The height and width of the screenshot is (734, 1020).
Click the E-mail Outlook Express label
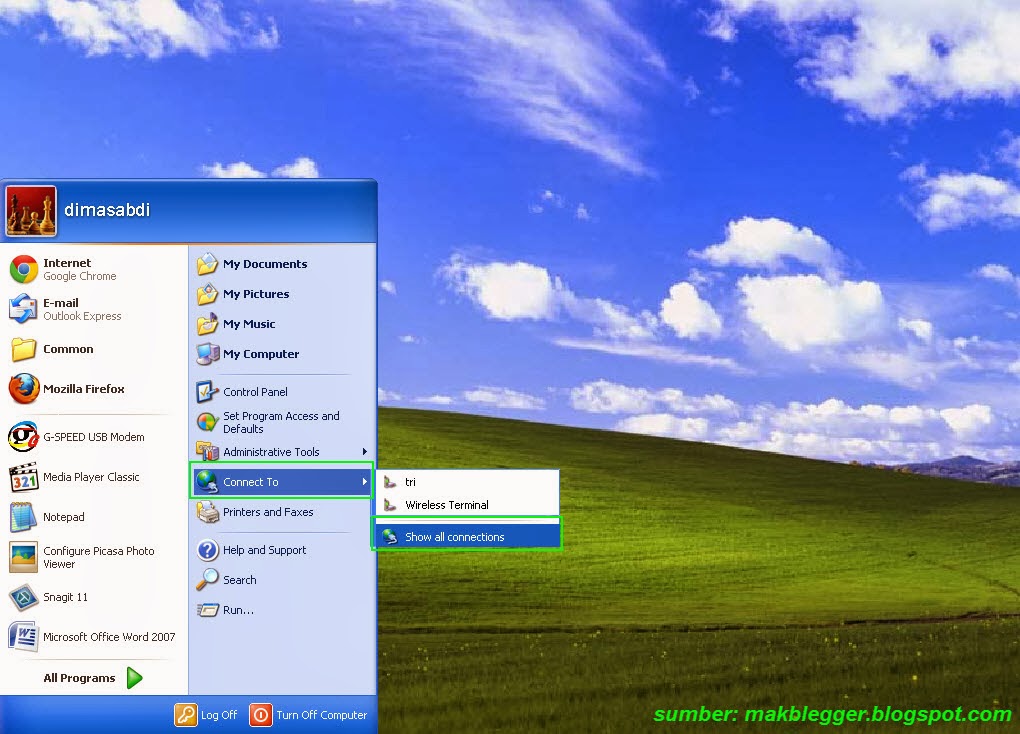coord(82,310)
